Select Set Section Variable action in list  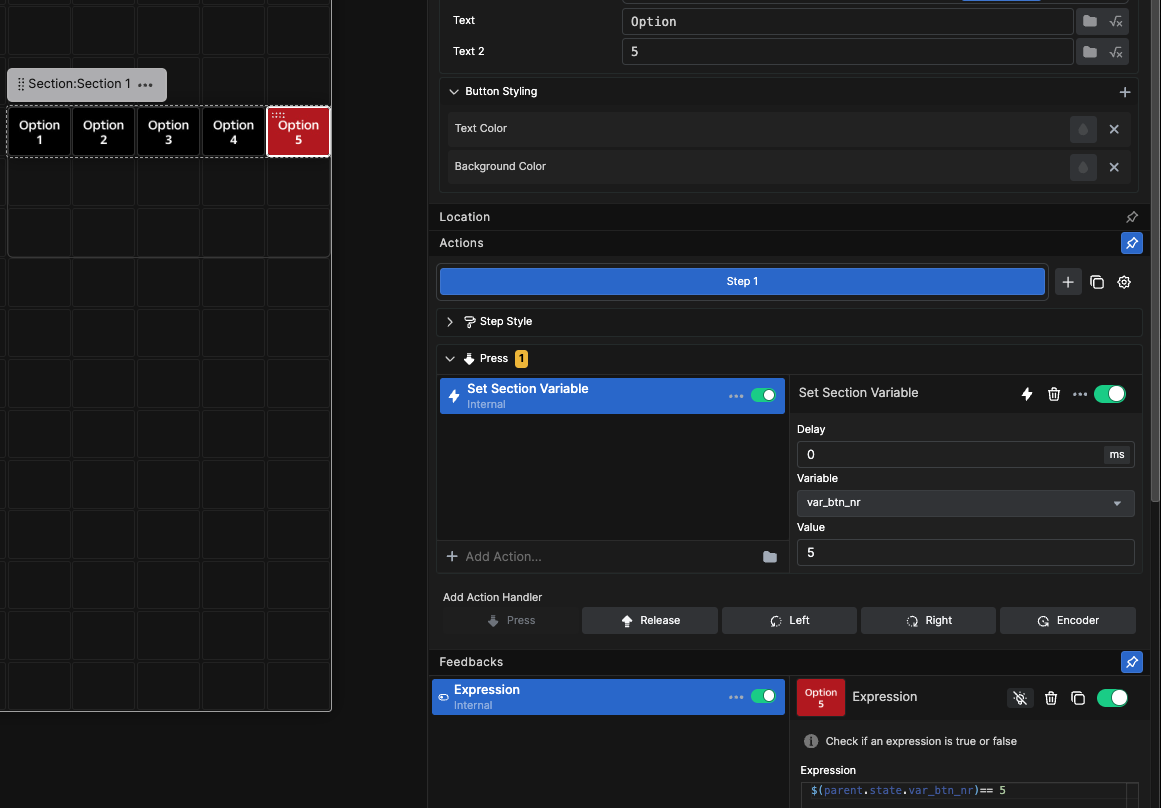(x=612, y=395)
